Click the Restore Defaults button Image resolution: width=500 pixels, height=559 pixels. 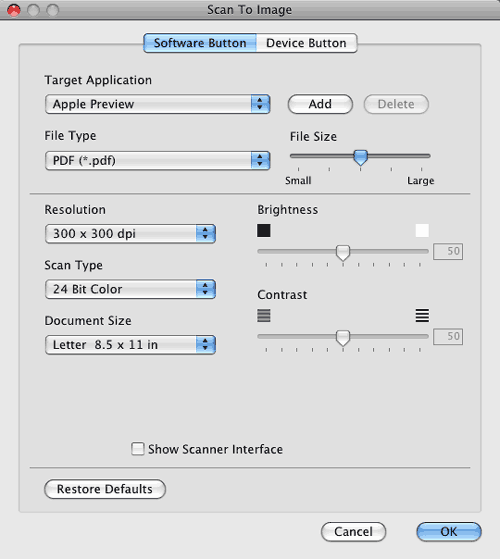(x=105, y=489)
